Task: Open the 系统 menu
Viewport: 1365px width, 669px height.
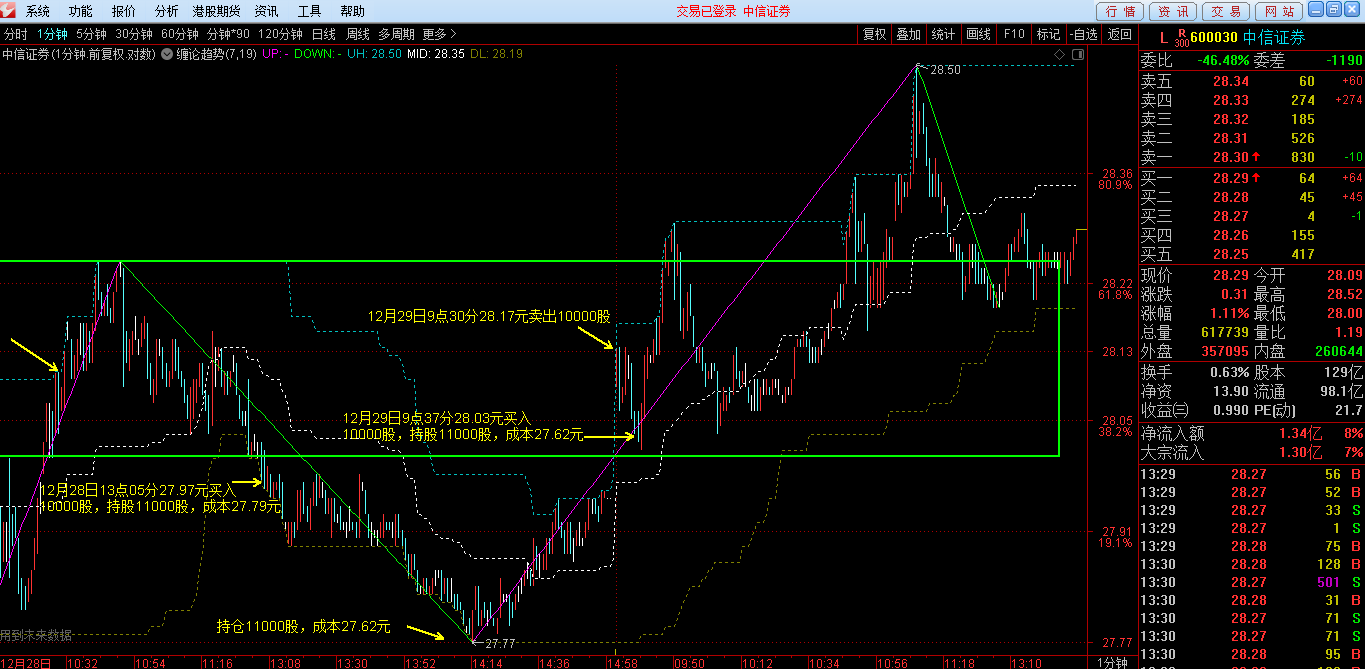Action: coord(38,11)
